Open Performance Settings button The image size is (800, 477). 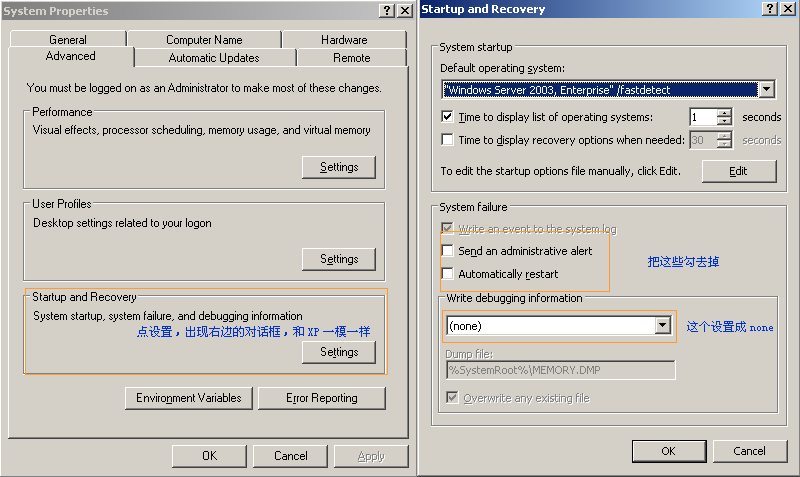click(338, 167)
